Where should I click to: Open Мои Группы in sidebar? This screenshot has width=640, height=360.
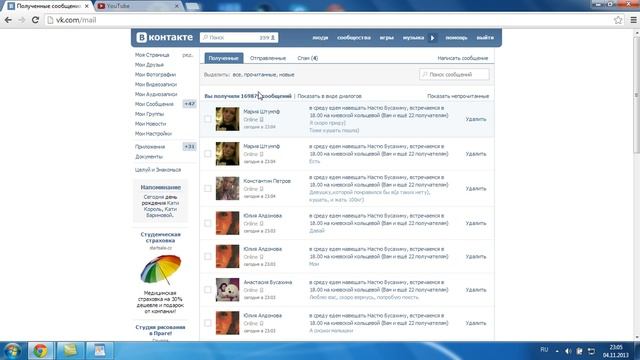point(149,114)
